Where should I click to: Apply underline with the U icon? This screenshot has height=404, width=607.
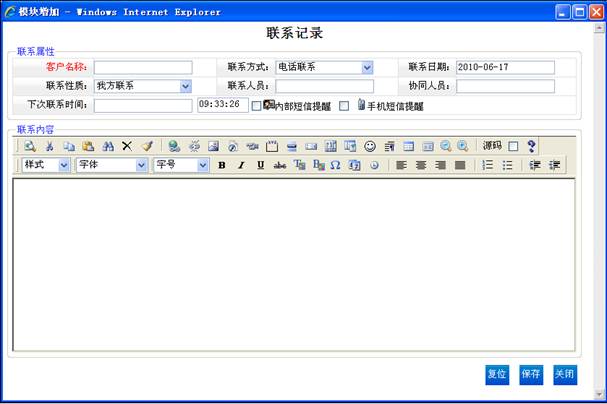pyautogui.click(x=261, y=165)
